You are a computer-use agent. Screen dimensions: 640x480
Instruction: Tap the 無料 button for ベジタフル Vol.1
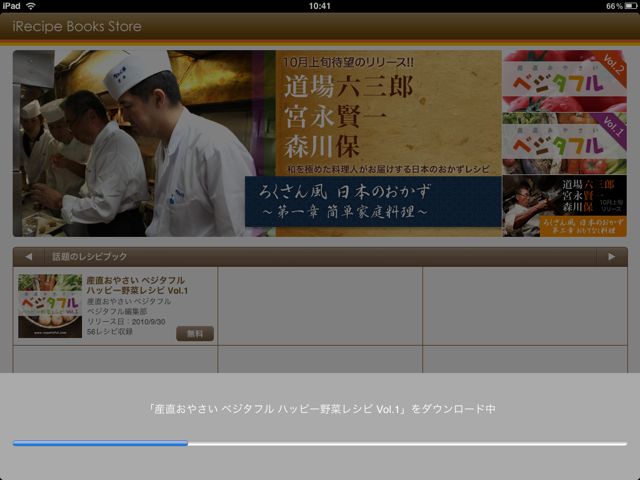click(x=195, y=333)
